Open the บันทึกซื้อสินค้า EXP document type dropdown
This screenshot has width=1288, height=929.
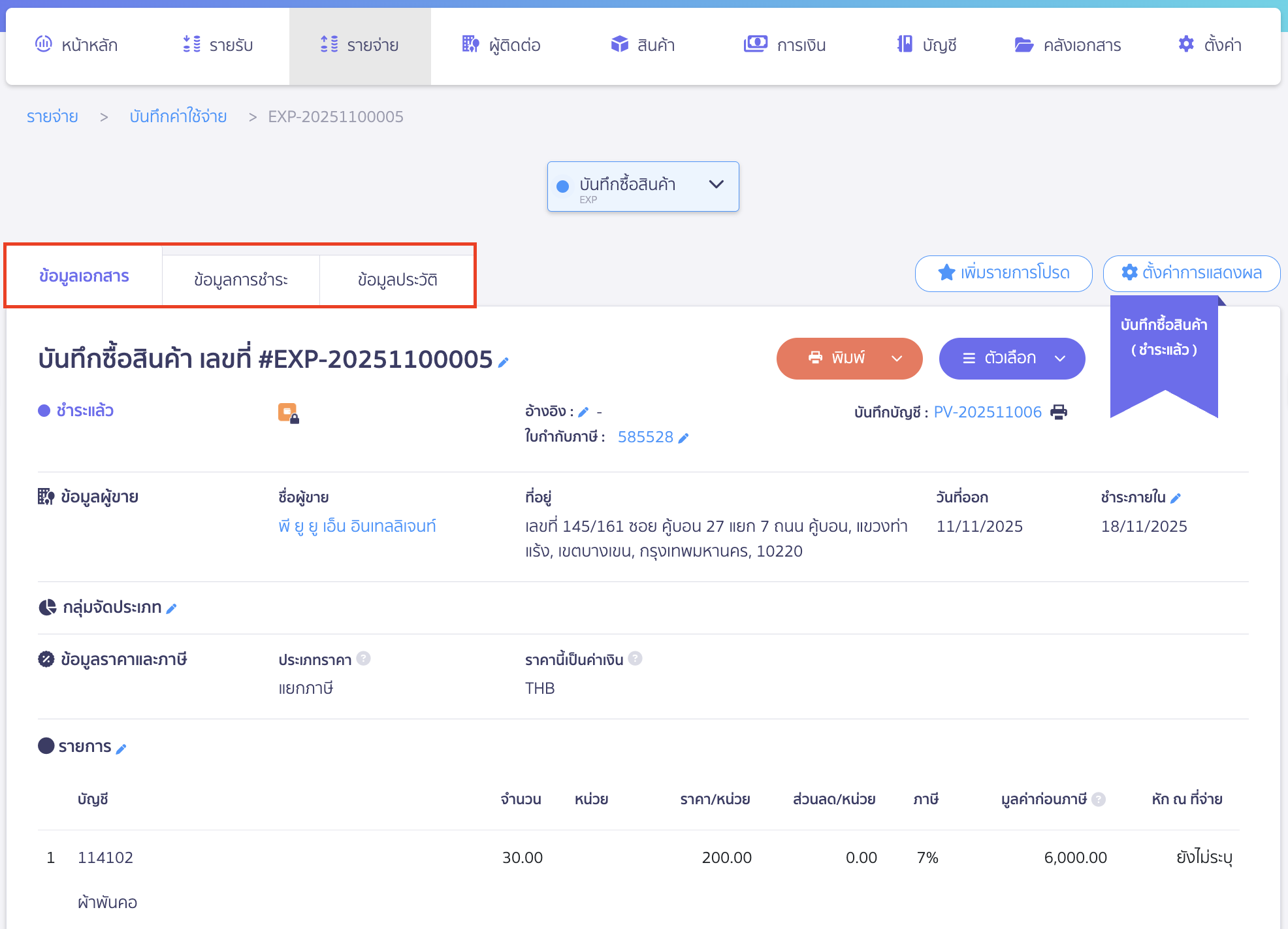[643, 186]
